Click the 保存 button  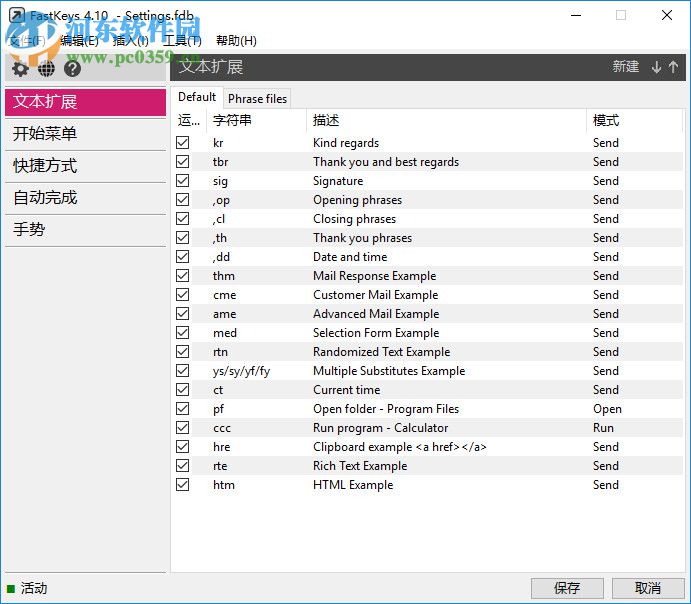coord(567,588)
